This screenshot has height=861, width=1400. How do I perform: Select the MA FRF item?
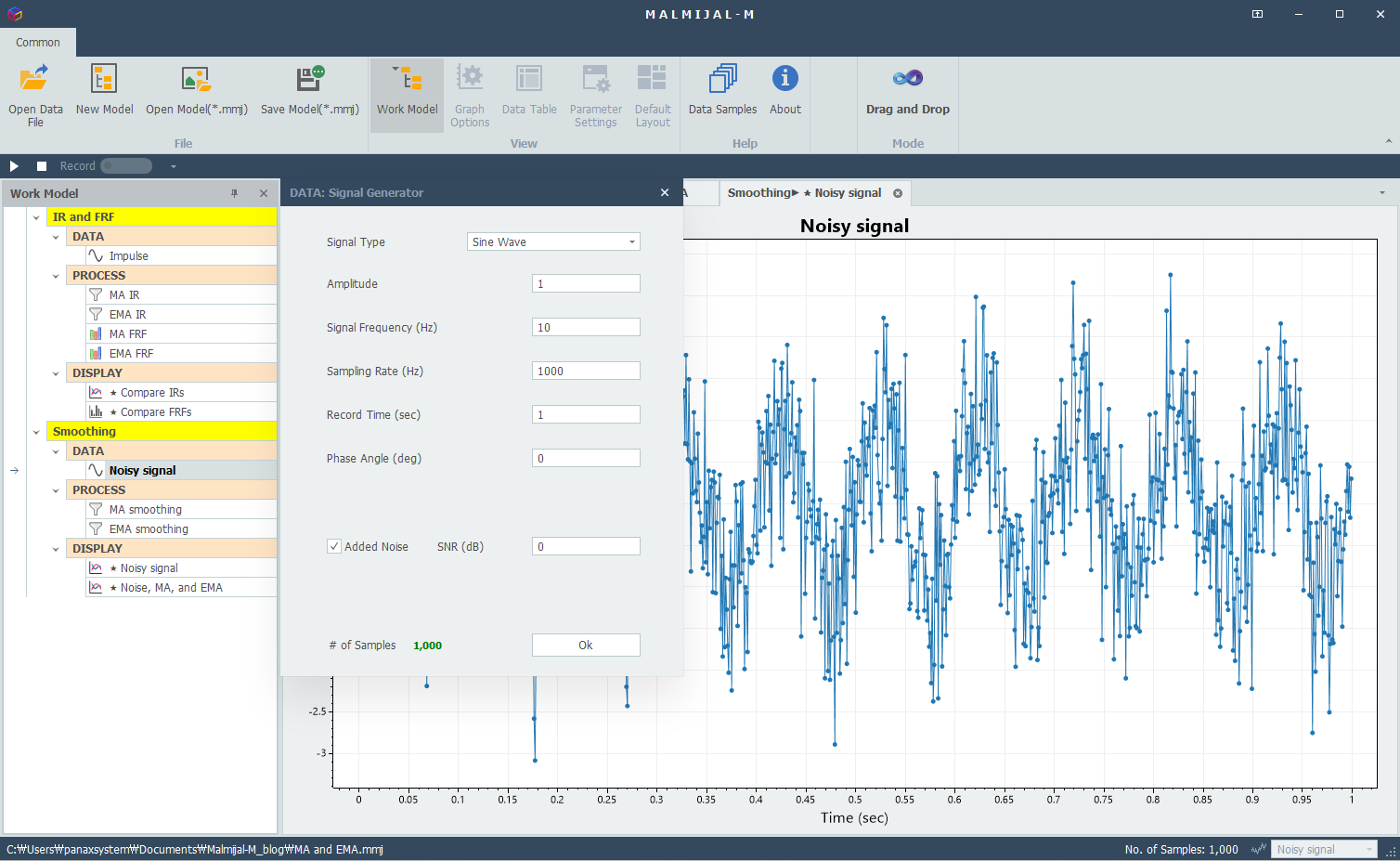(181, 334)
